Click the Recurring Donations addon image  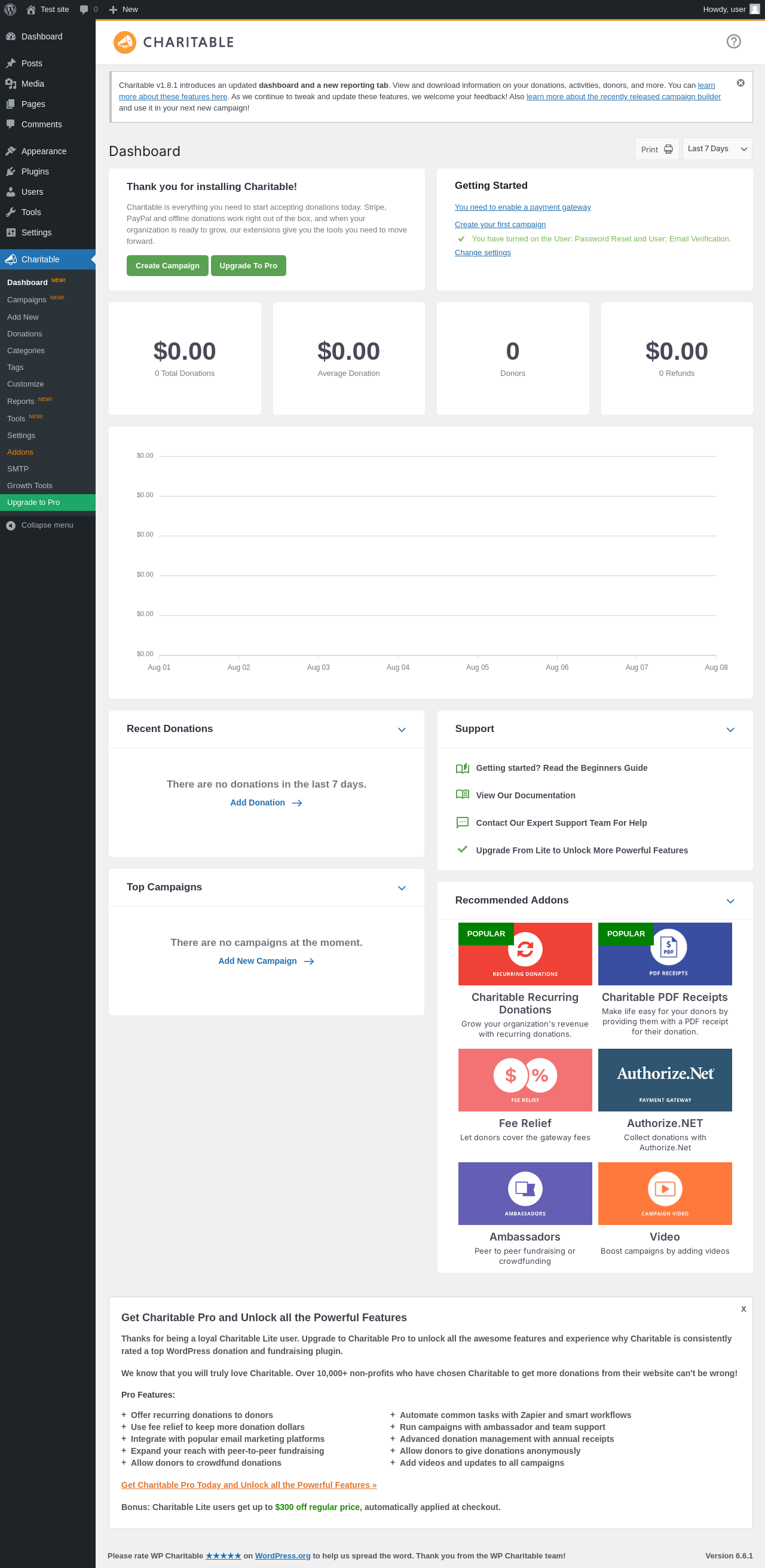(525, 954)
